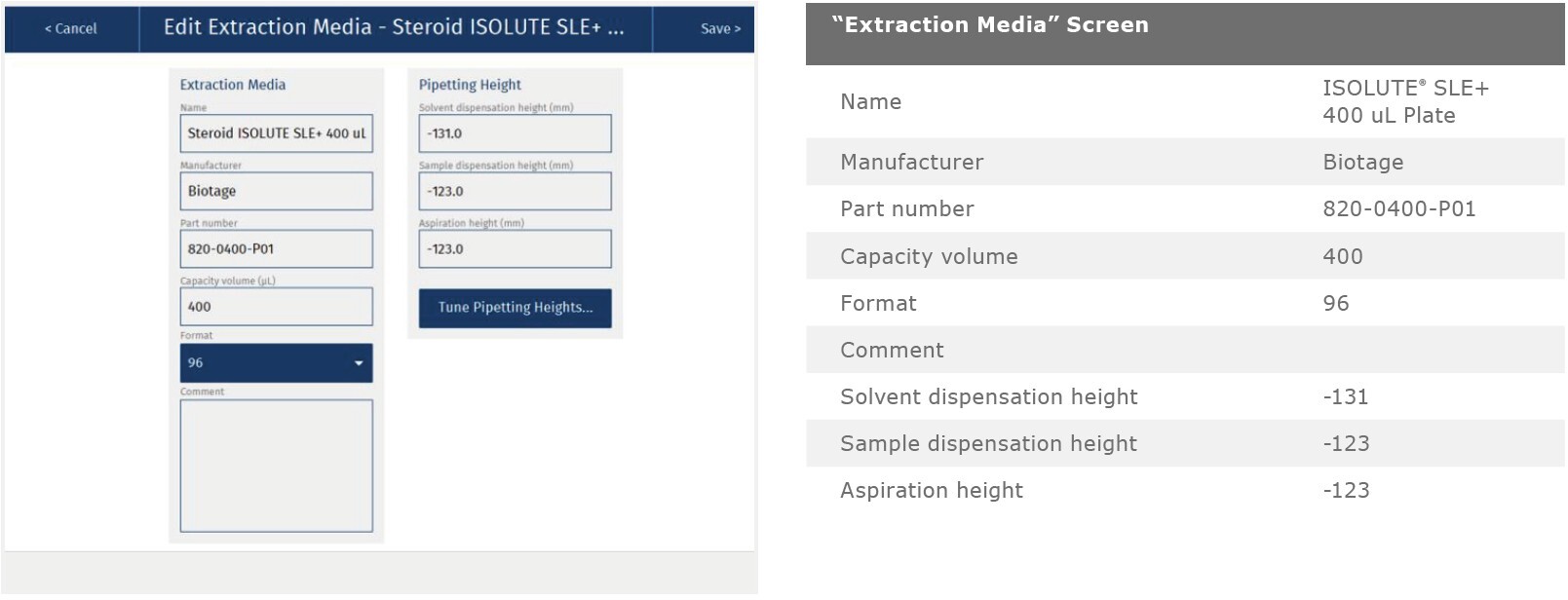Select the Part number input box

(x=276, y=248)
